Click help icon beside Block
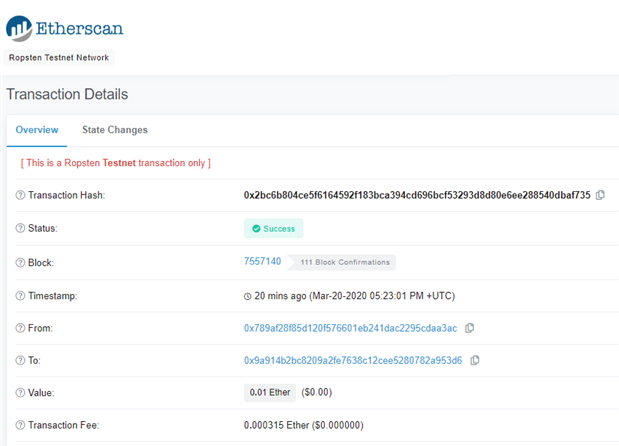Image resolution: width=619 pixels, height=446 pixels. point(20,262)
